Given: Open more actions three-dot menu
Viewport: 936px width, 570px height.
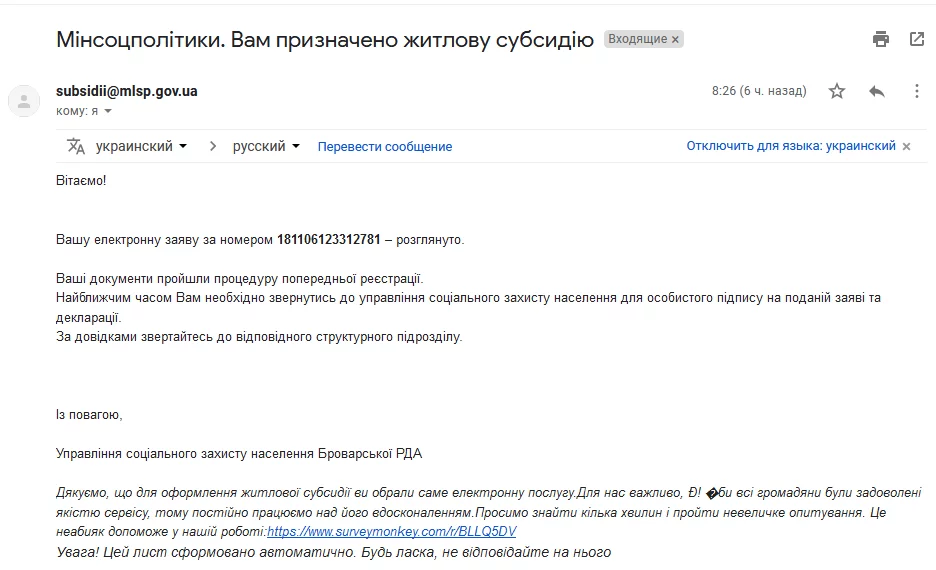Looking at the screenshot, I should pos(917,91).
